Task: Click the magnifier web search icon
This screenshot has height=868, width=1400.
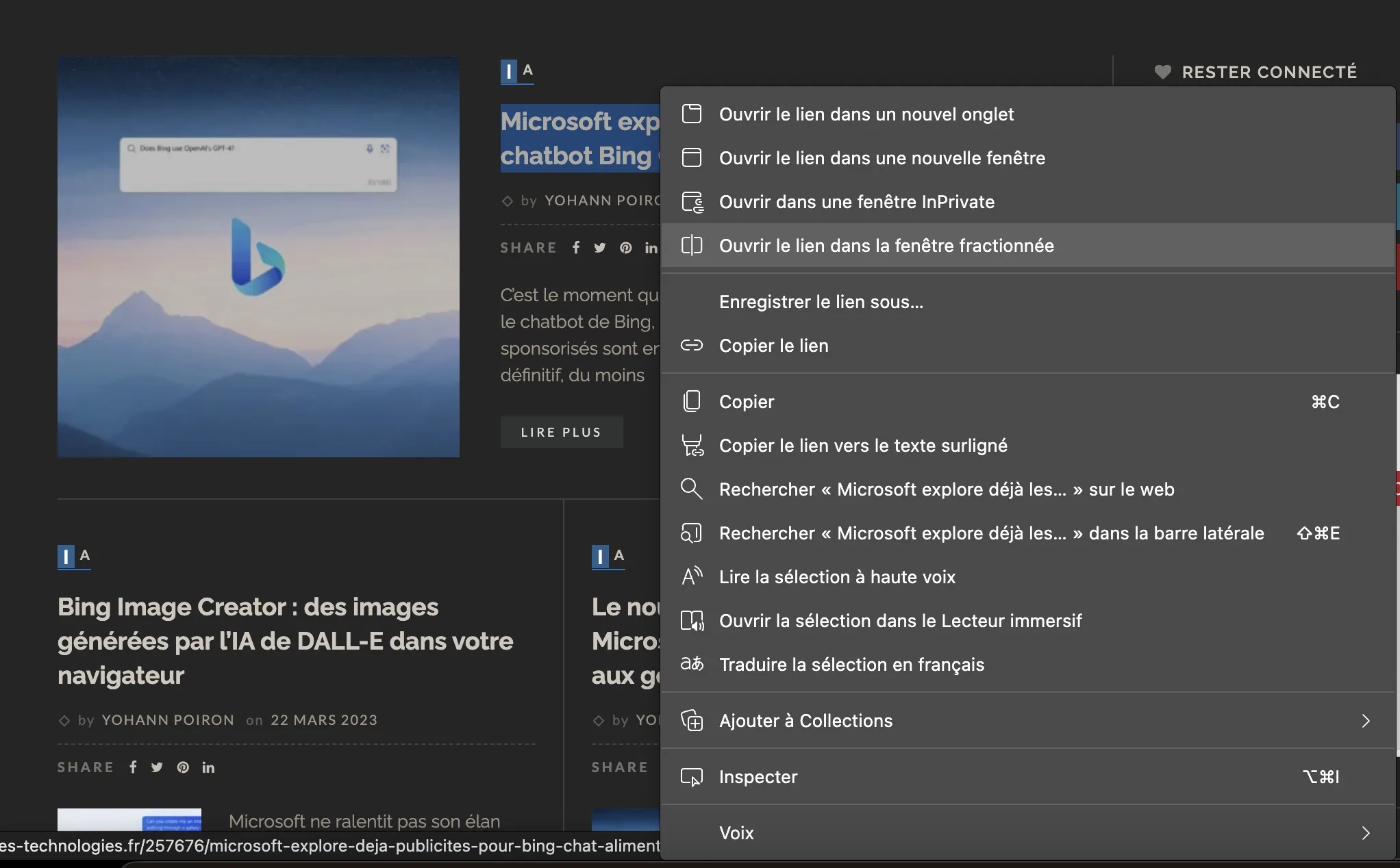Action: [692, 489]
